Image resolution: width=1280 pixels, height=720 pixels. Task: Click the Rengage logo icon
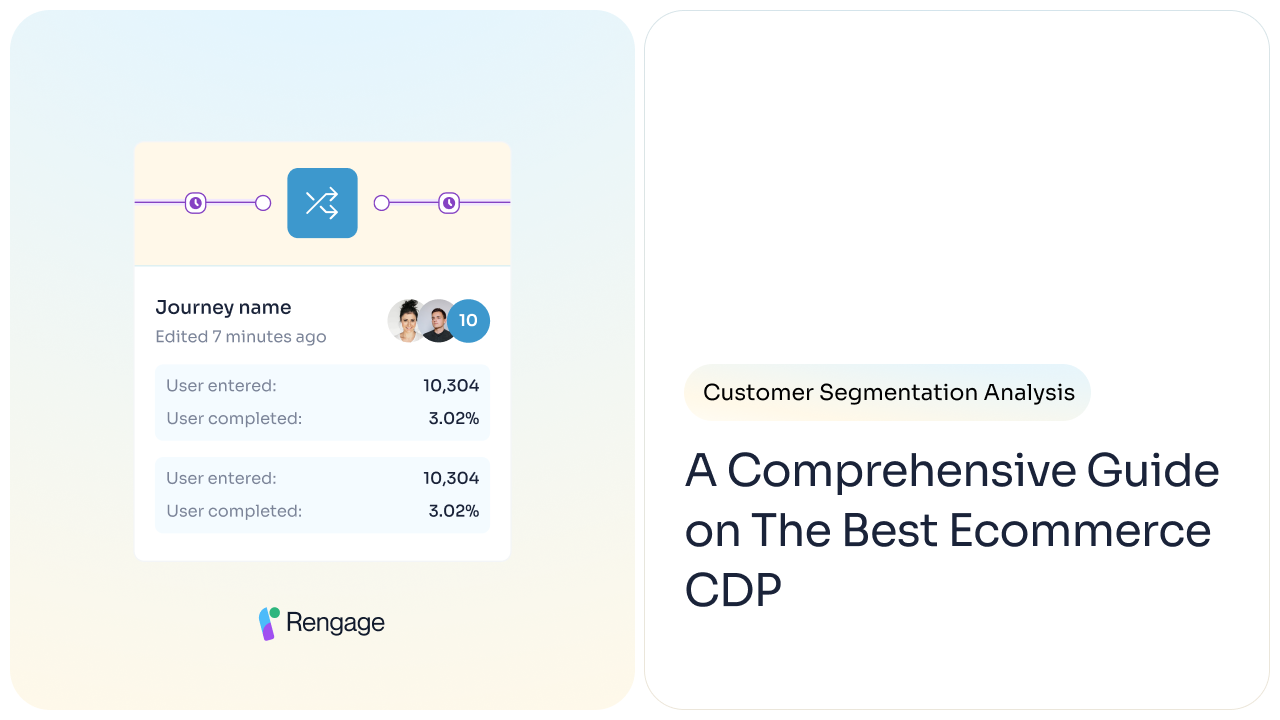tap(268, 623)
